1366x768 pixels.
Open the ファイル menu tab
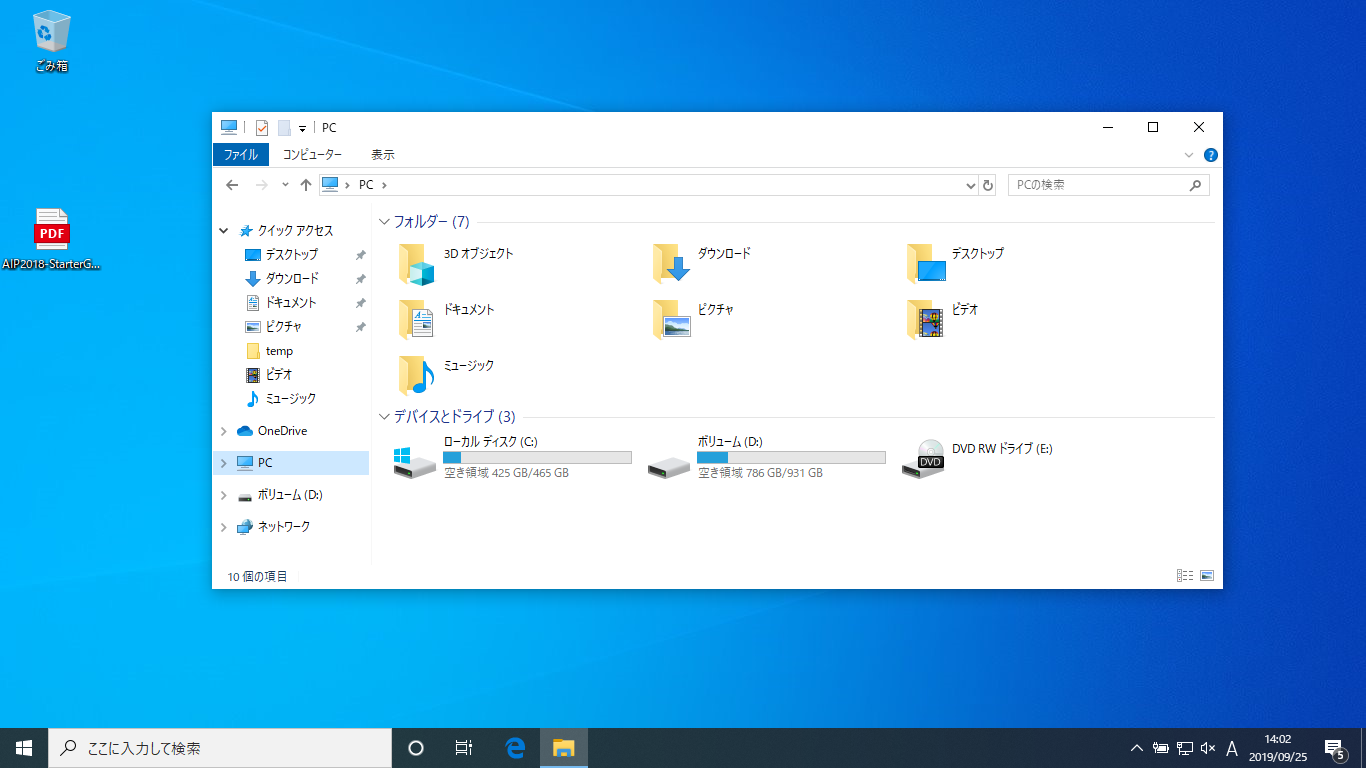pyautogui.click(x=240, y=155)
